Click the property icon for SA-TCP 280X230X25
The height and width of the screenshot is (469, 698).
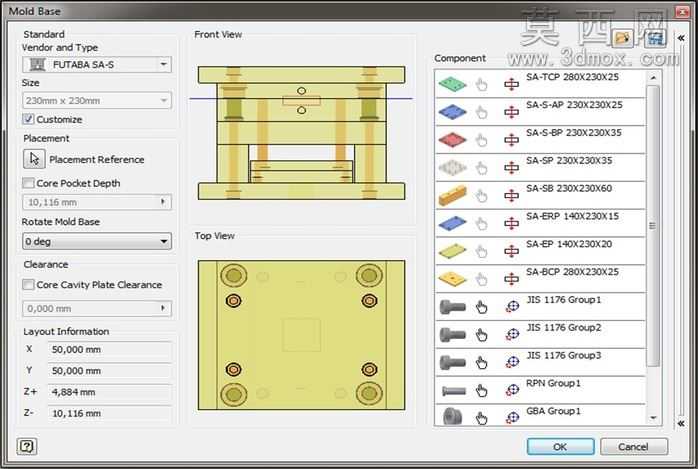pos(511,84)
